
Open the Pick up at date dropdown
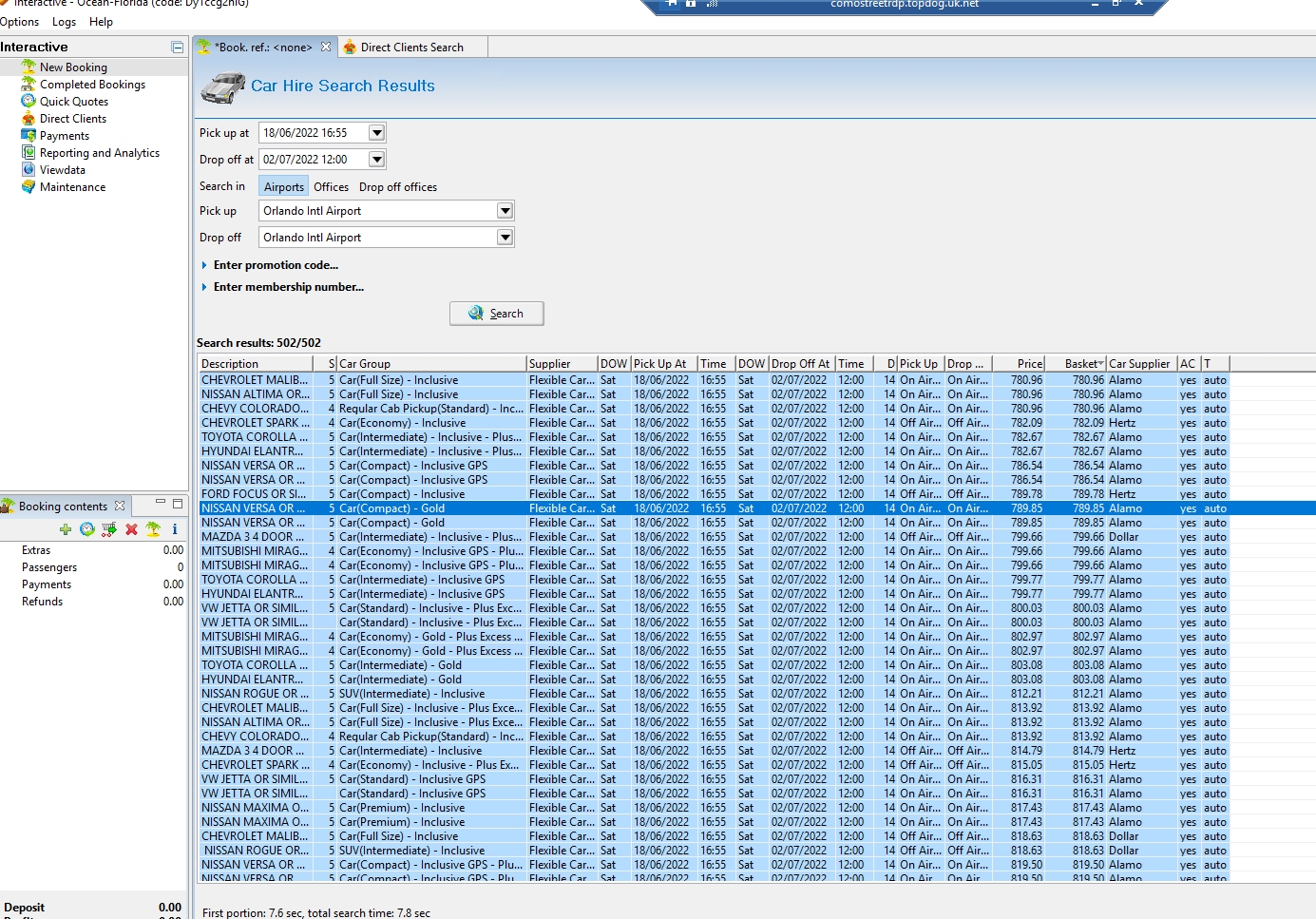click(x=377, y=133)
